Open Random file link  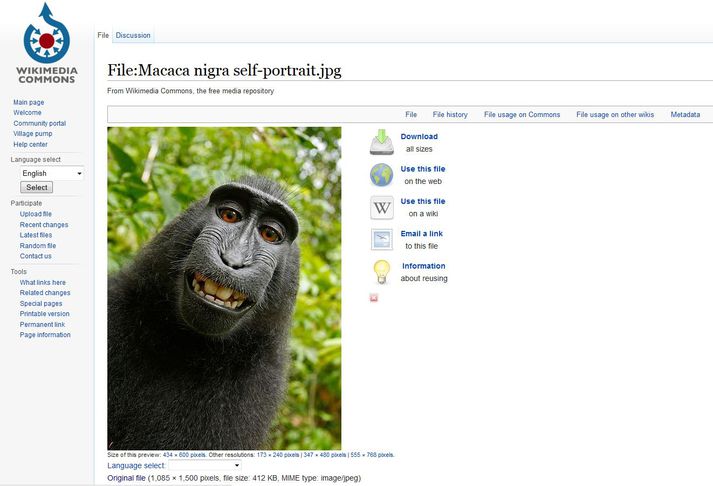tap(38, 246)
